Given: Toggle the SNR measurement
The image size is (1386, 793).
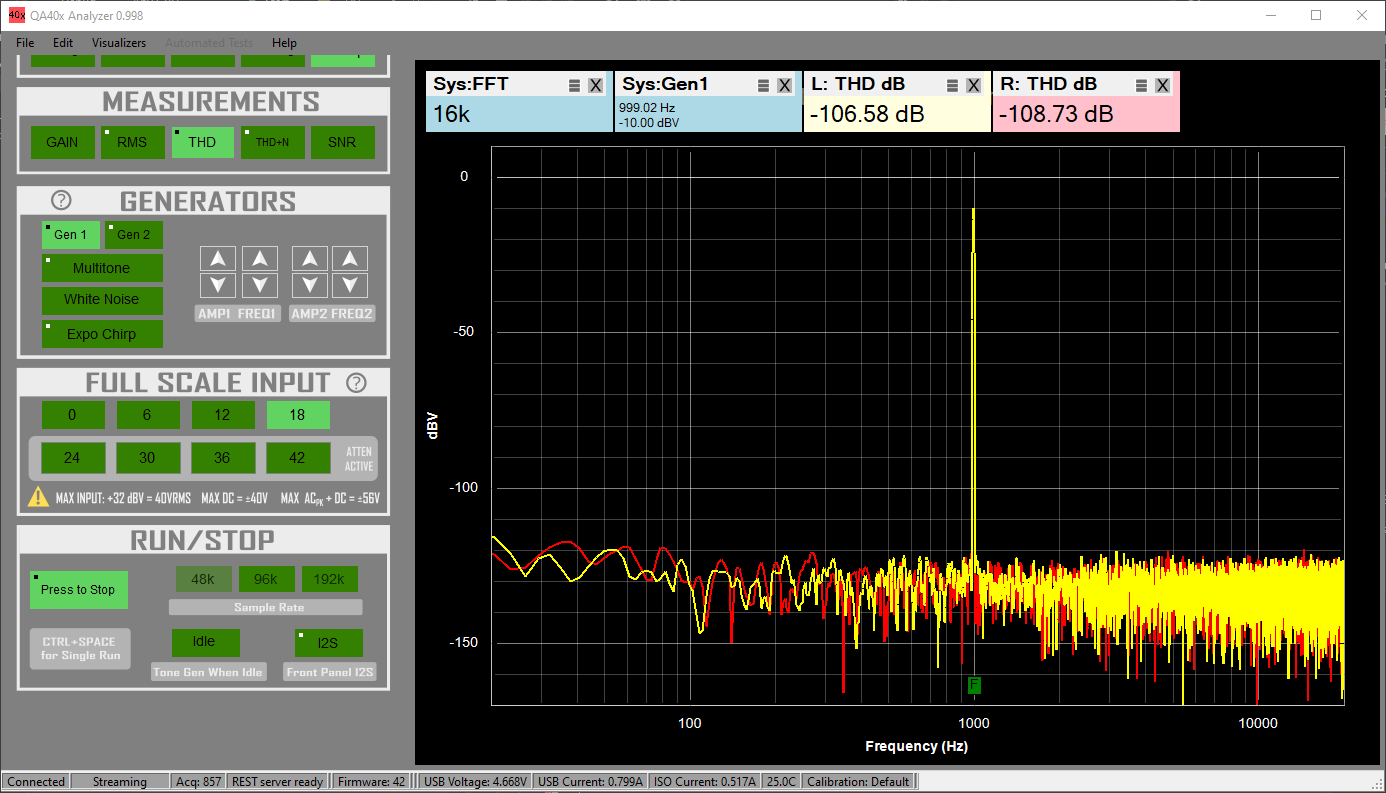Looking at the screenshot, I should pyautogui.click(x=342, y=142).
